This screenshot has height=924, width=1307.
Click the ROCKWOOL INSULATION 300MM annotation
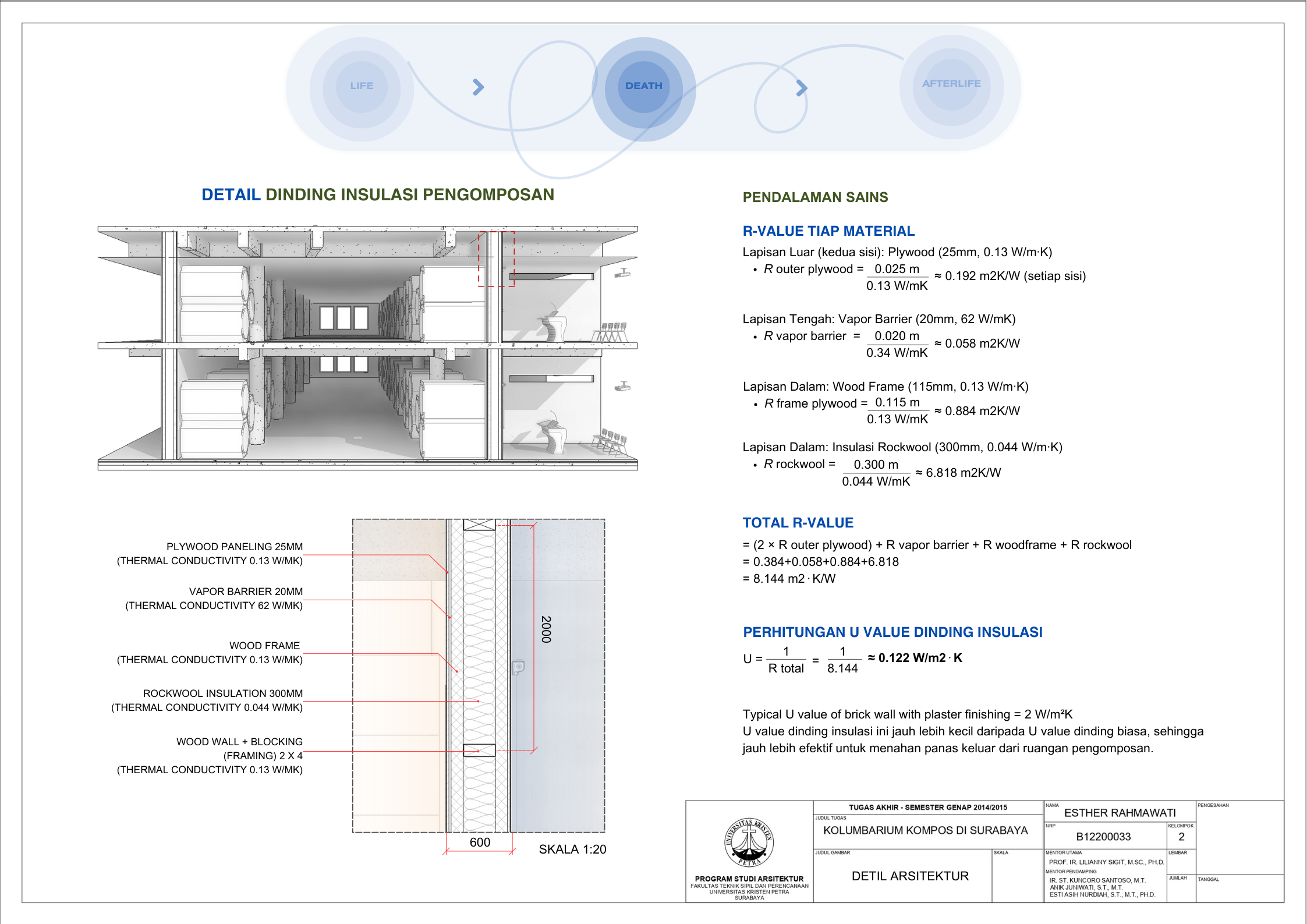pos(223,693)
